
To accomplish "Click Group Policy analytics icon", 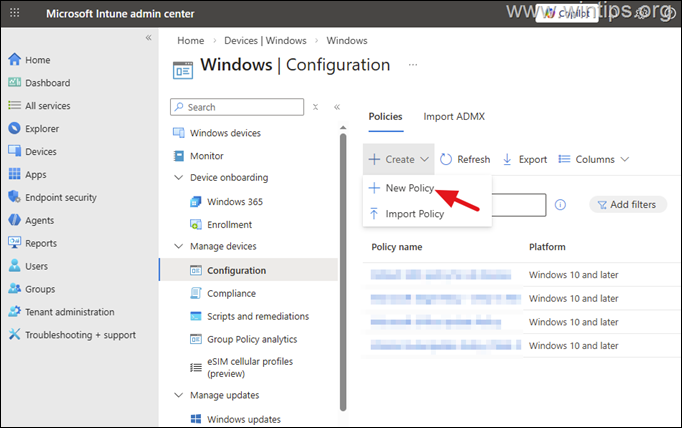I will tap(196, 339).
